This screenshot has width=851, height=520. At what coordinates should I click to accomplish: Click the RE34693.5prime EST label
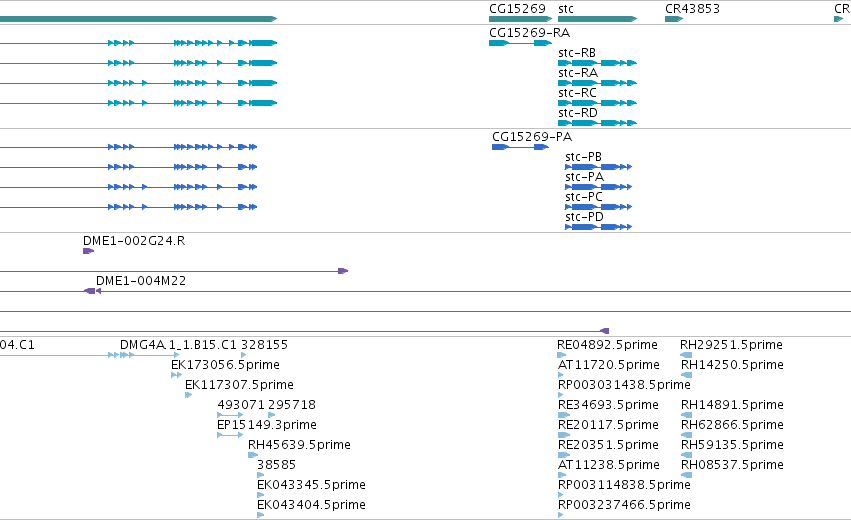pyautogui.click(x=608, y=405)
